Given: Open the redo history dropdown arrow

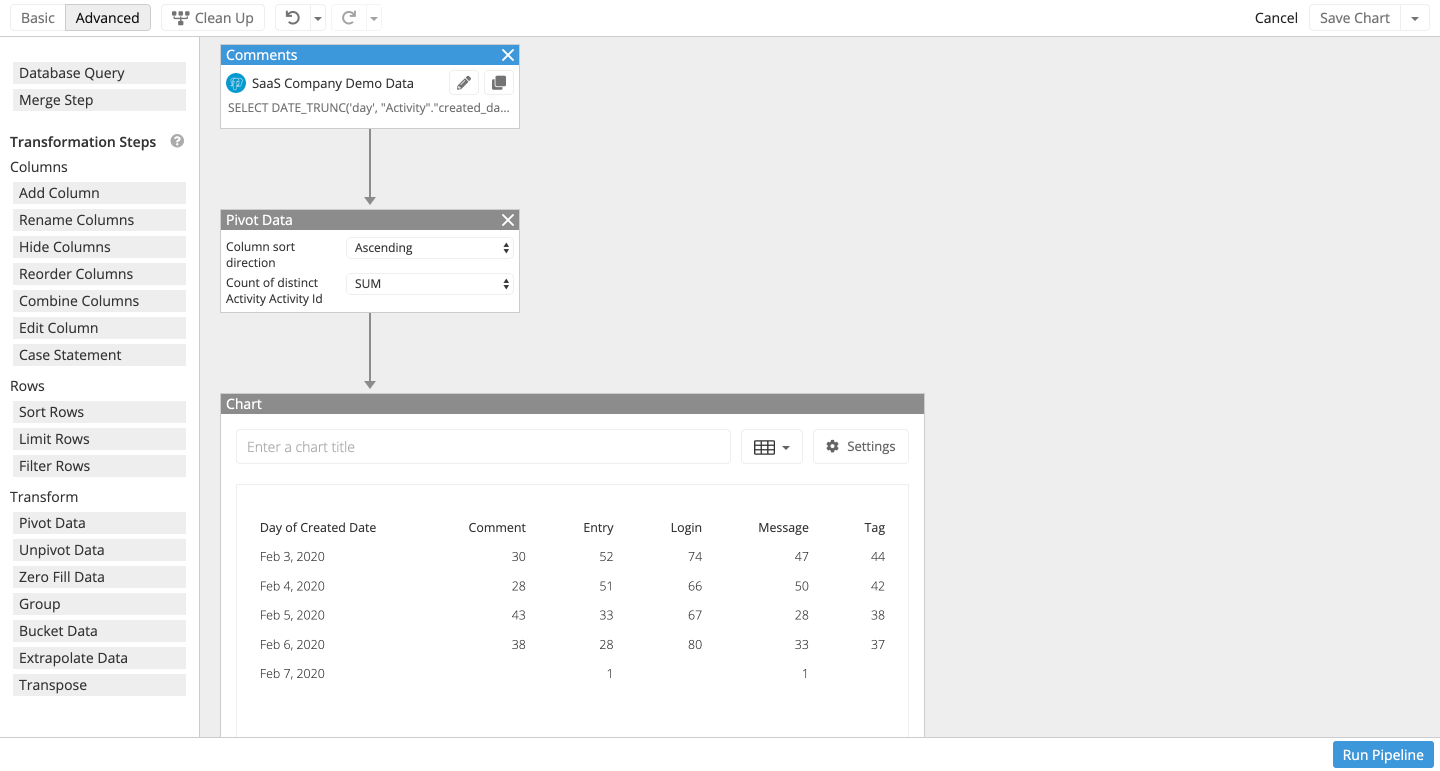Looking at the screenshot, I should tap(374, 18).
